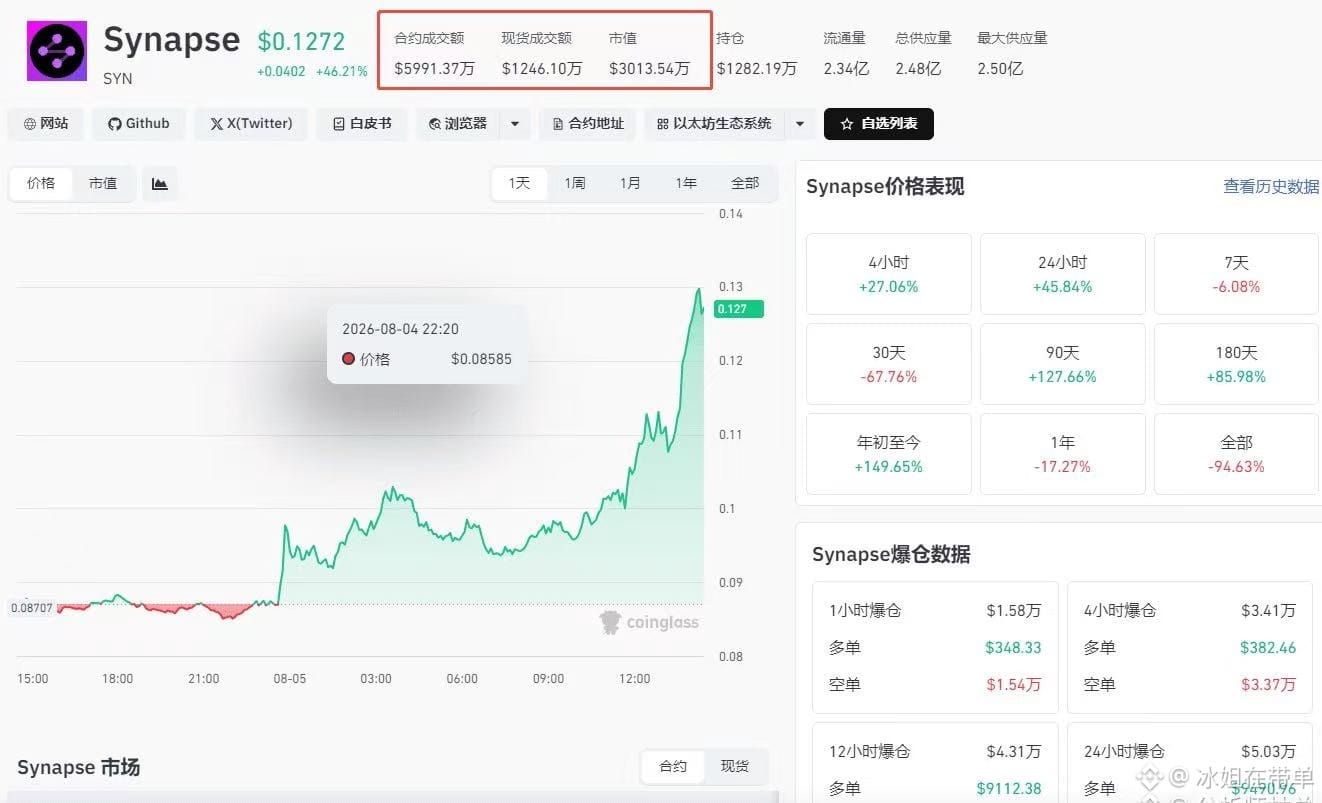Click the 现货成交额 value $1246.10万
Screen dimensions: 1322x803
pyautogui.click(x=542, y=69)
